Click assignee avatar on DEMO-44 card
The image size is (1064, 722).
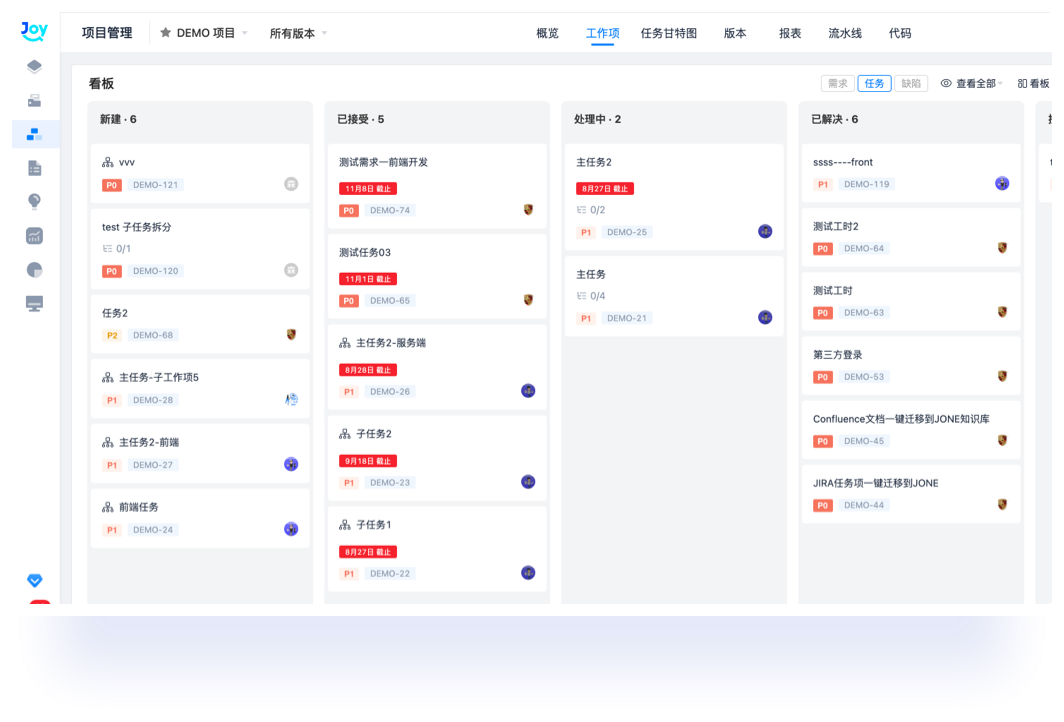1002,504
